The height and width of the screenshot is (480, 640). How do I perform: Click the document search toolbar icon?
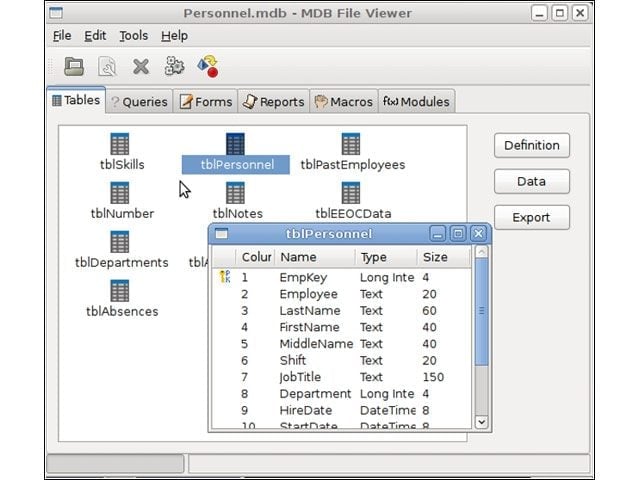pyautogui.click(x=107, y=67)
